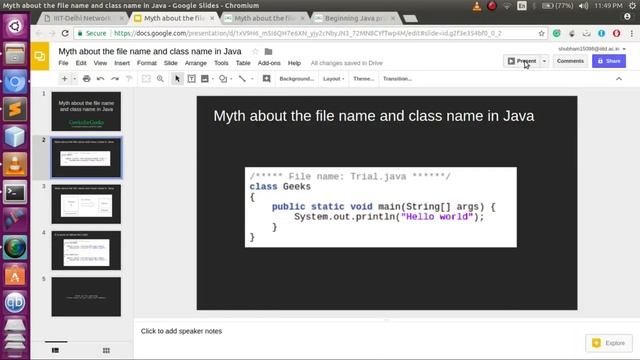Select the line tool icon
Screen dimensions: 640x360
242,79
